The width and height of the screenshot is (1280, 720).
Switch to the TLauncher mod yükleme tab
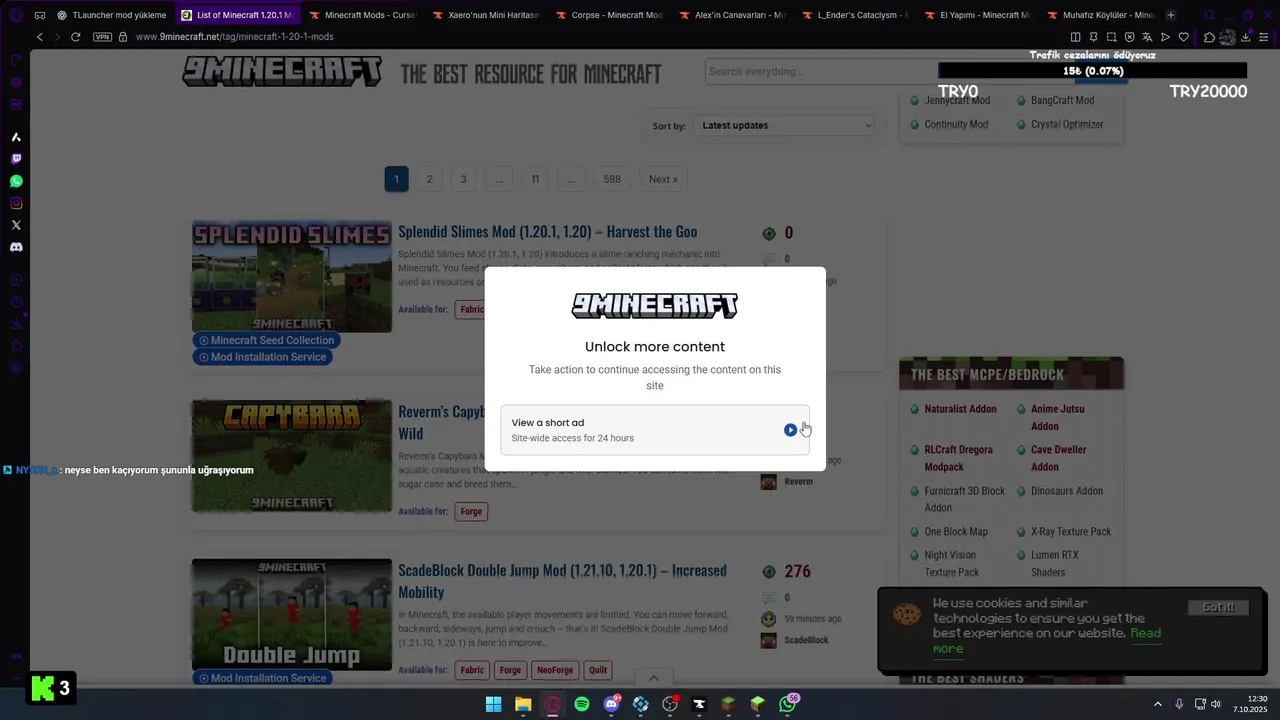click(112, 15)
